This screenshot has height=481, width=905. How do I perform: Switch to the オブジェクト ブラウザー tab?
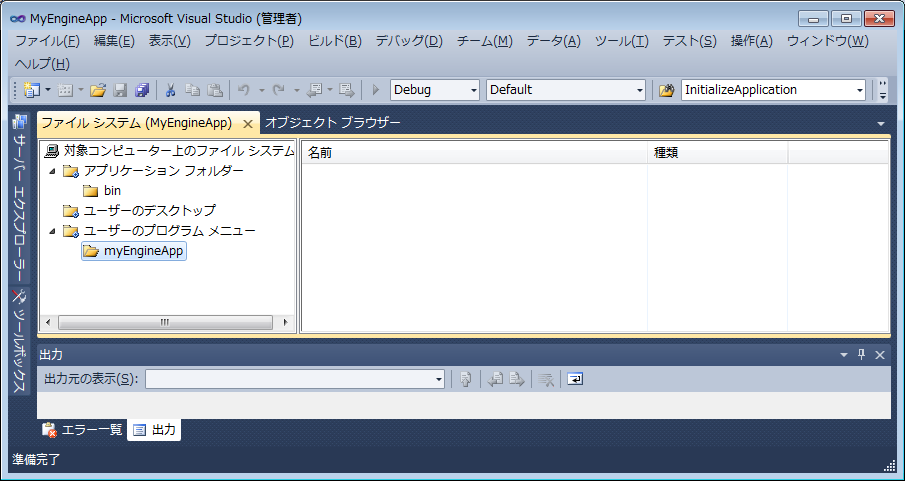[332, 123]
